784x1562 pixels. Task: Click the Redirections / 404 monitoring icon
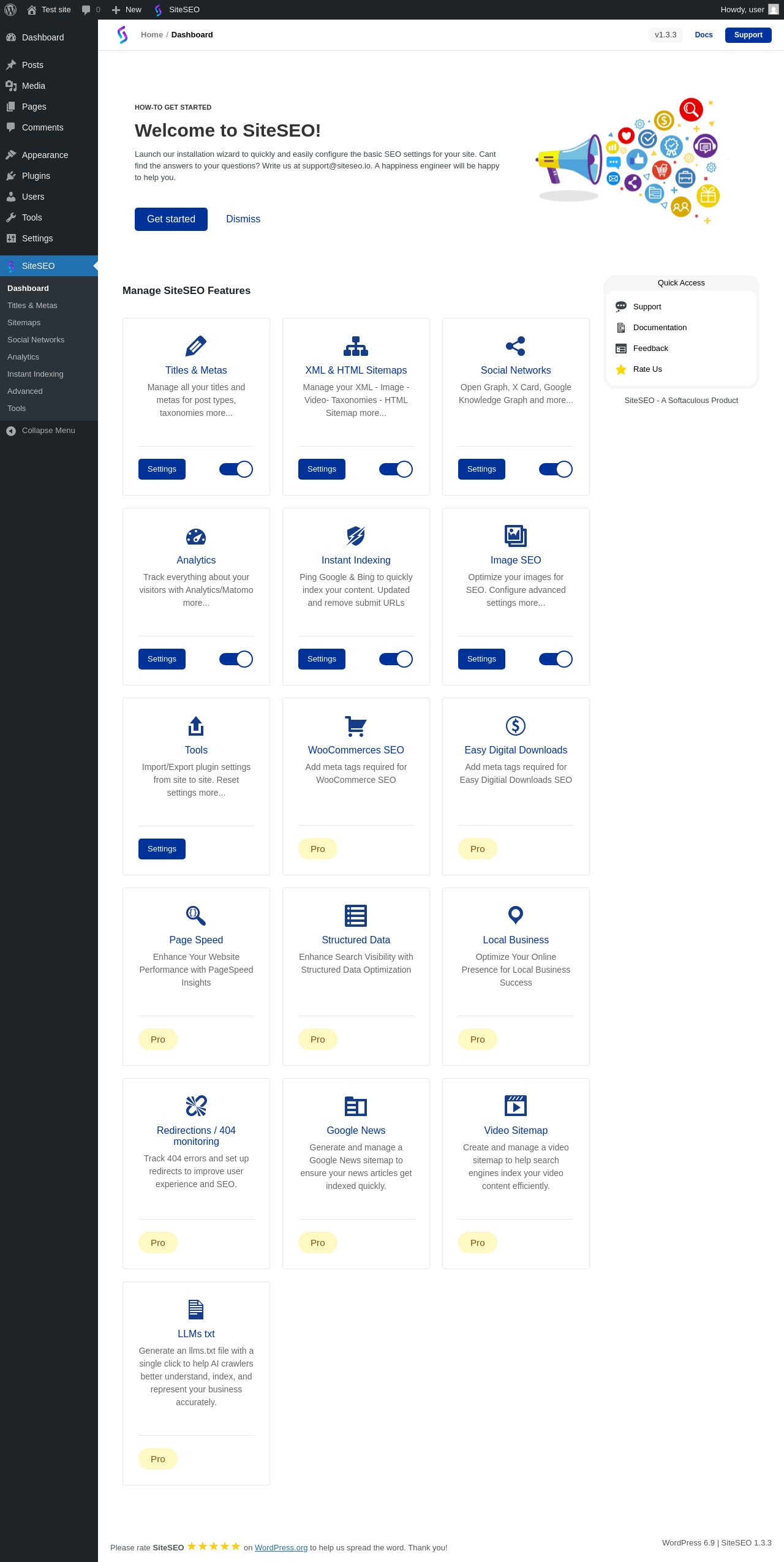tap(196, 1106)
